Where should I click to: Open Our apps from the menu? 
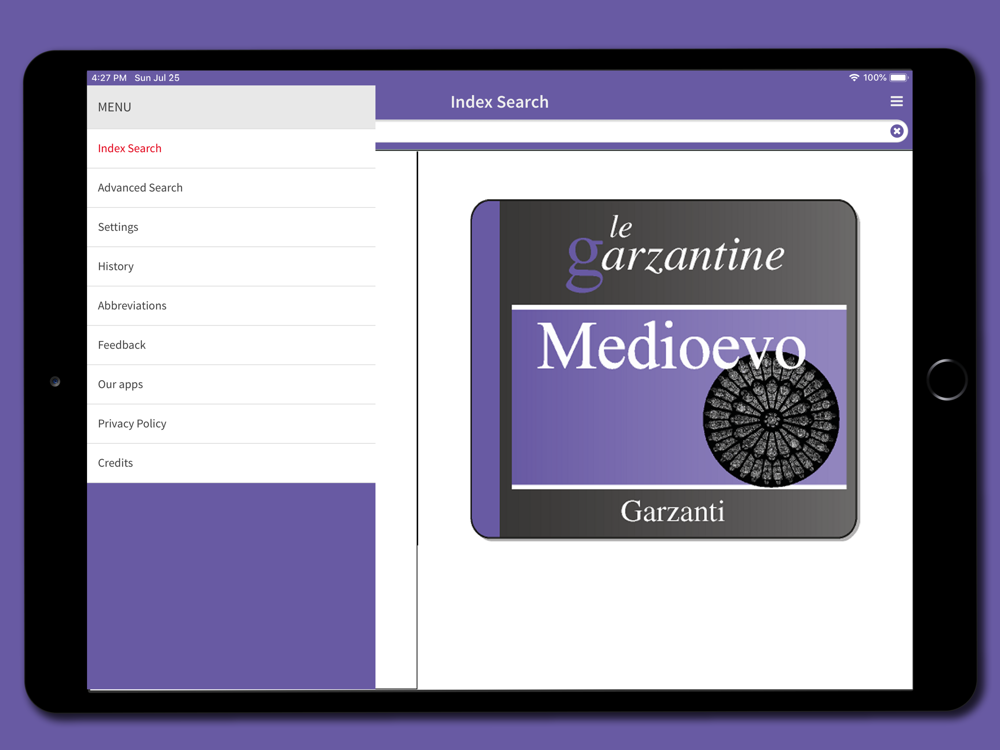pyautogui.click(x=231, y=385)
